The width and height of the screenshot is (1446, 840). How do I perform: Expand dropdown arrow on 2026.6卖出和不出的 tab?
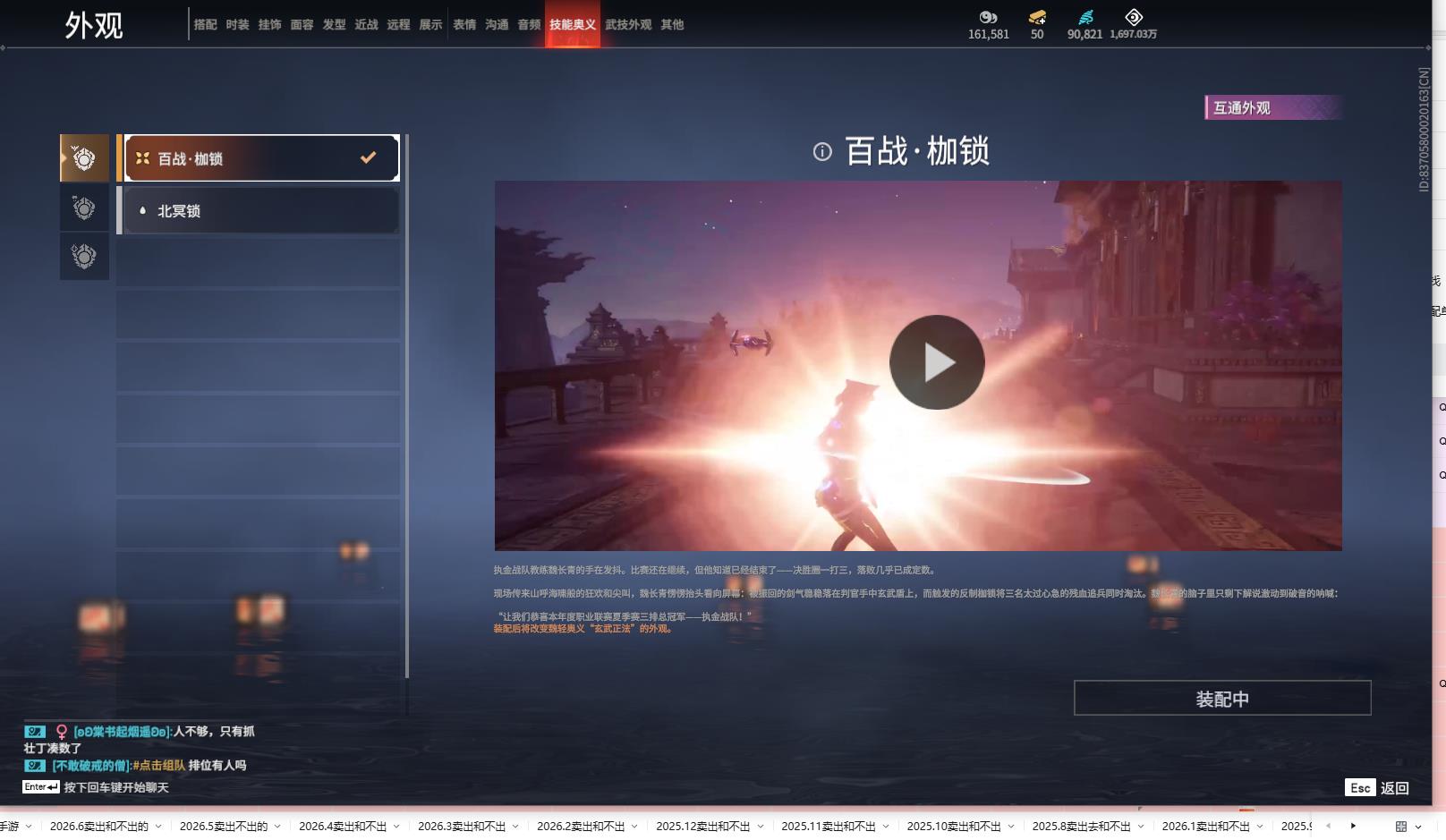158,827
